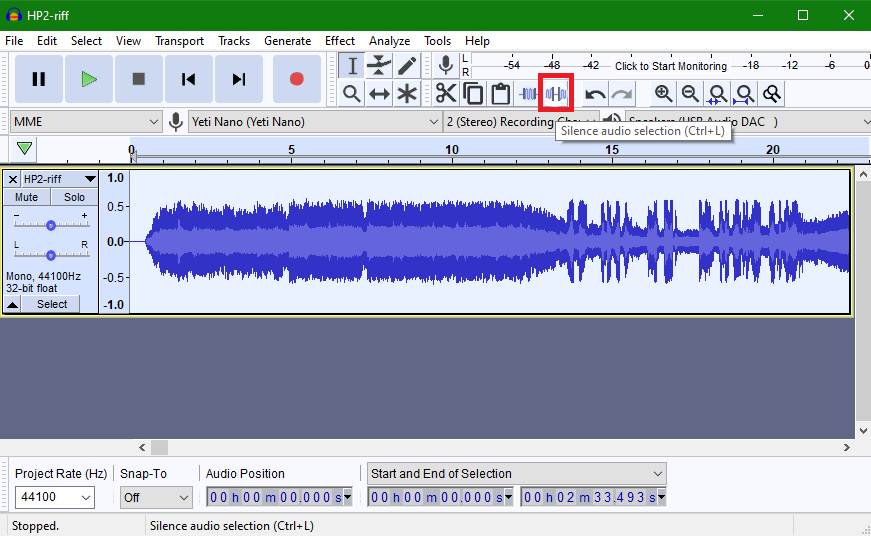Collapse the track with the up-arrow button
The width and height of the screenshot is (871, 536).
pyautogui.click(x=13, y=304)
